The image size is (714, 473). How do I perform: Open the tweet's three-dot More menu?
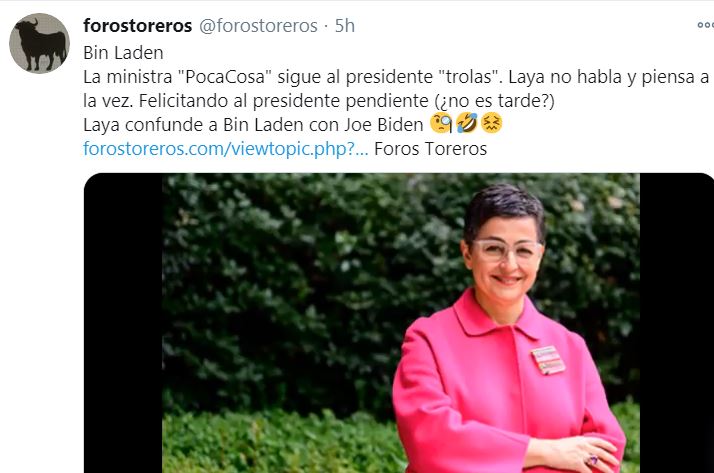point(706,25)
